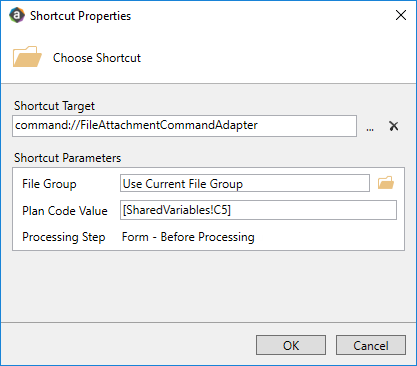417x366 pixels.
Task: Click the Shortcut Target label
Action: coord(54,106)
